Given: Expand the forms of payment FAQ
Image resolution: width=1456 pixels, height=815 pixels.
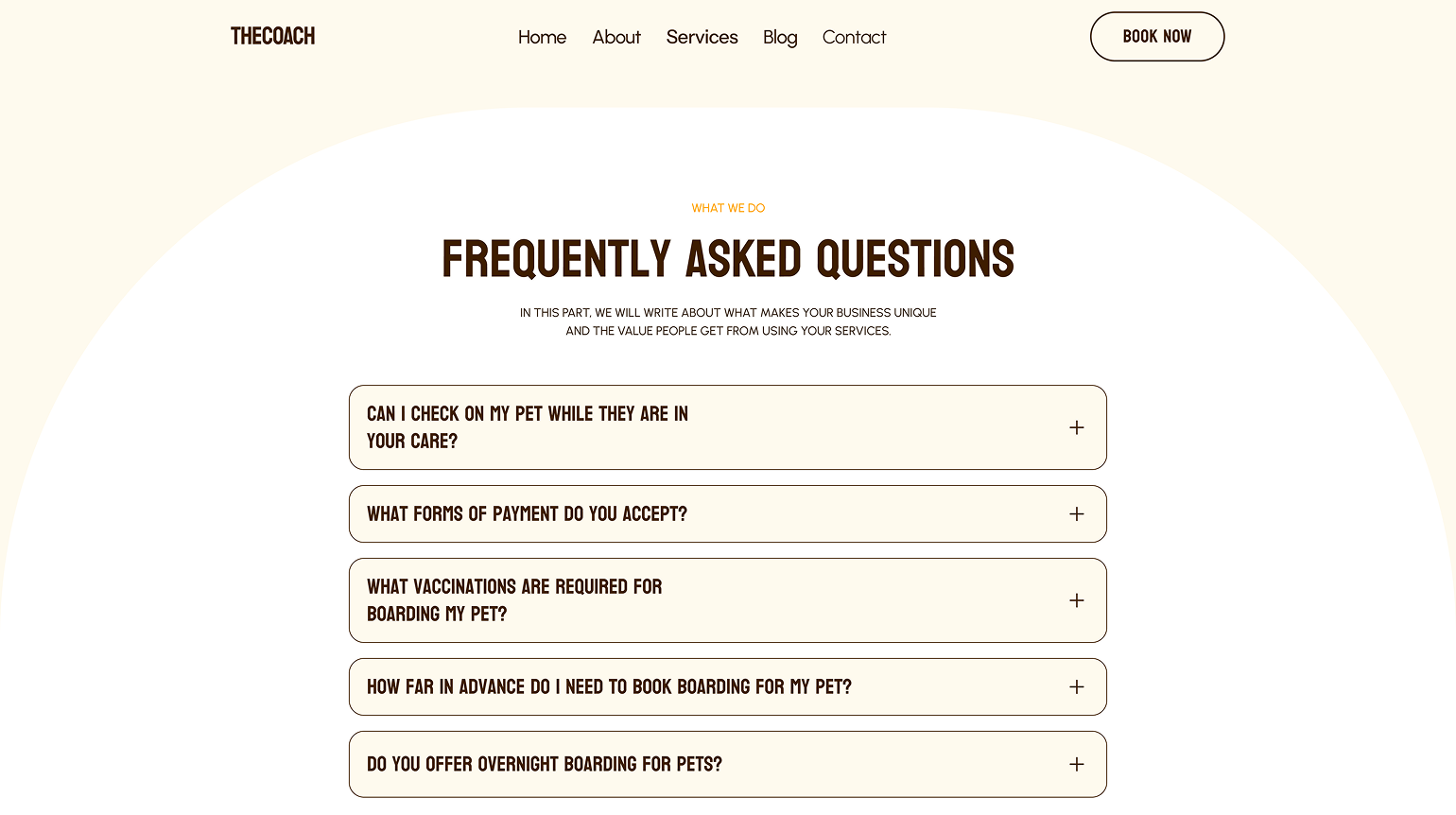Looking at the screenshot, I should [x=728, y=513].
